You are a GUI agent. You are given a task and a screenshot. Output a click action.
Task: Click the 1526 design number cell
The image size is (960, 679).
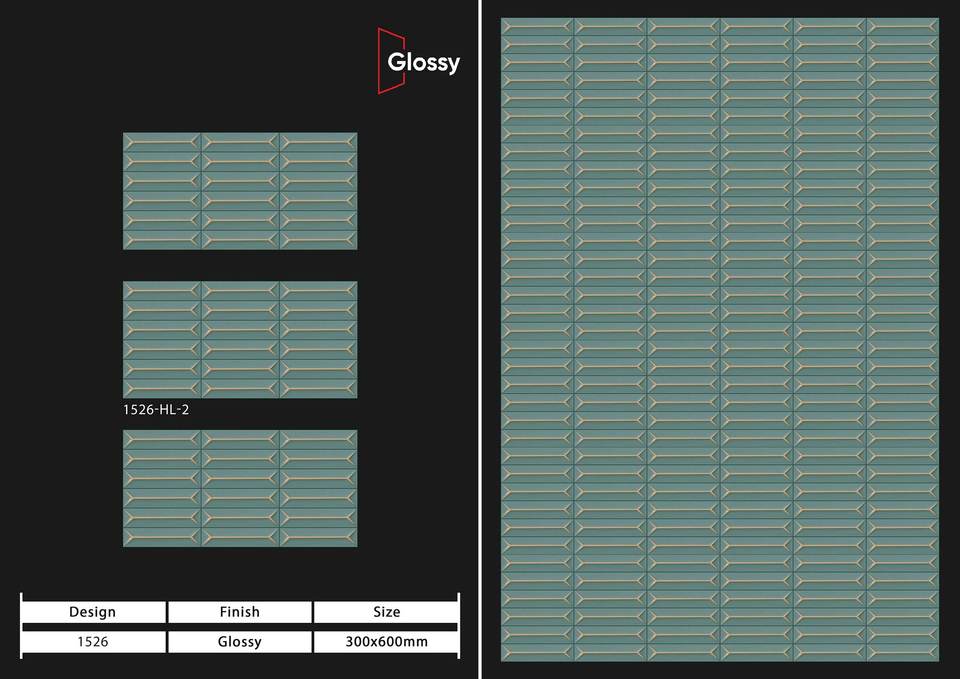point(93,642)
